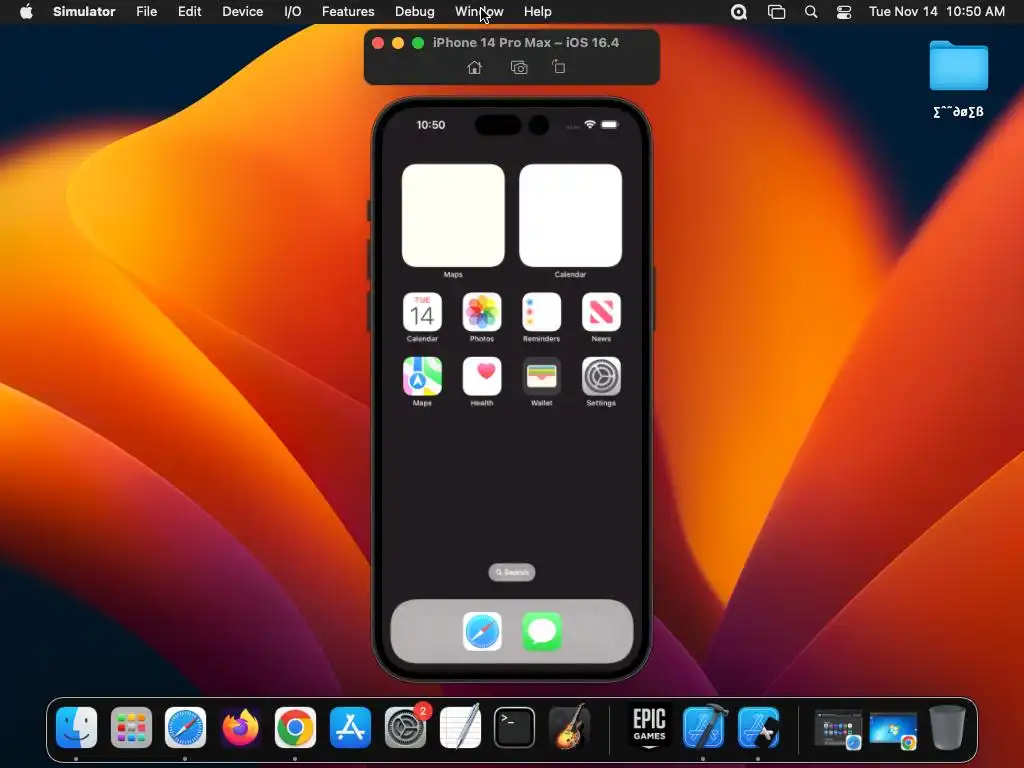This screenshot has width=1024, height=768.
Task: Open Terminal from the Dock
Action: 515,727
